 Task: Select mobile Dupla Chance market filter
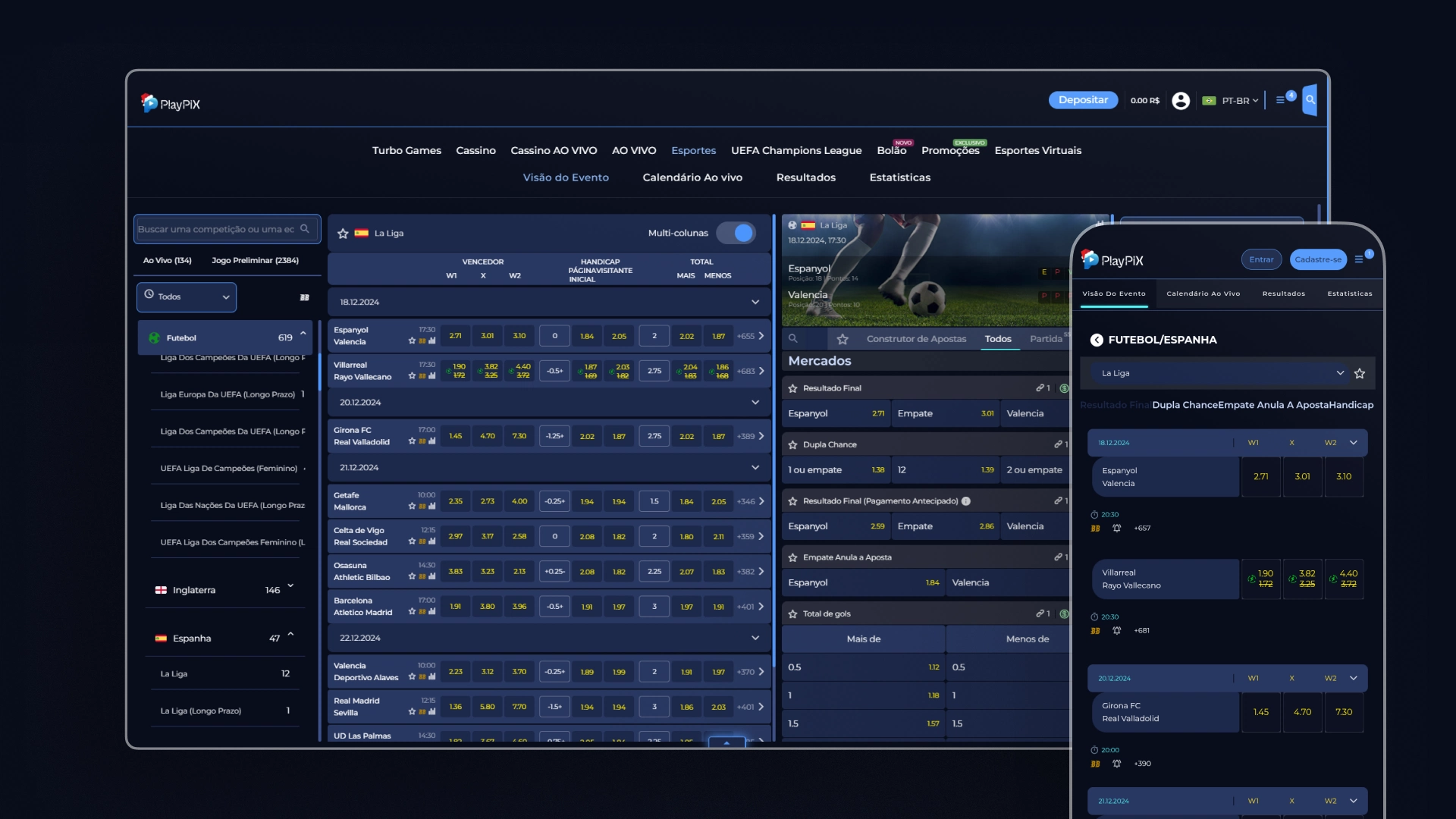pos(1186,406)
